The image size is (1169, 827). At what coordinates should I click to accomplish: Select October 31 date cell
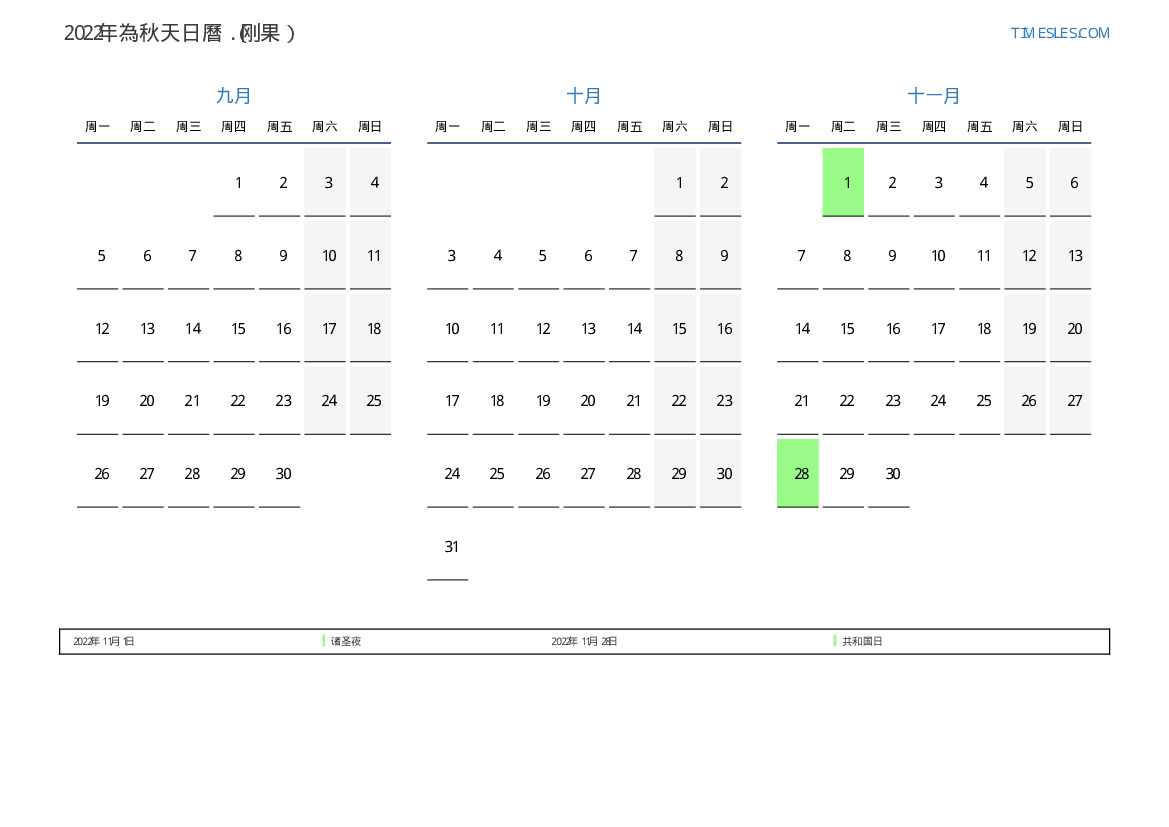click(x=451, y=547)
